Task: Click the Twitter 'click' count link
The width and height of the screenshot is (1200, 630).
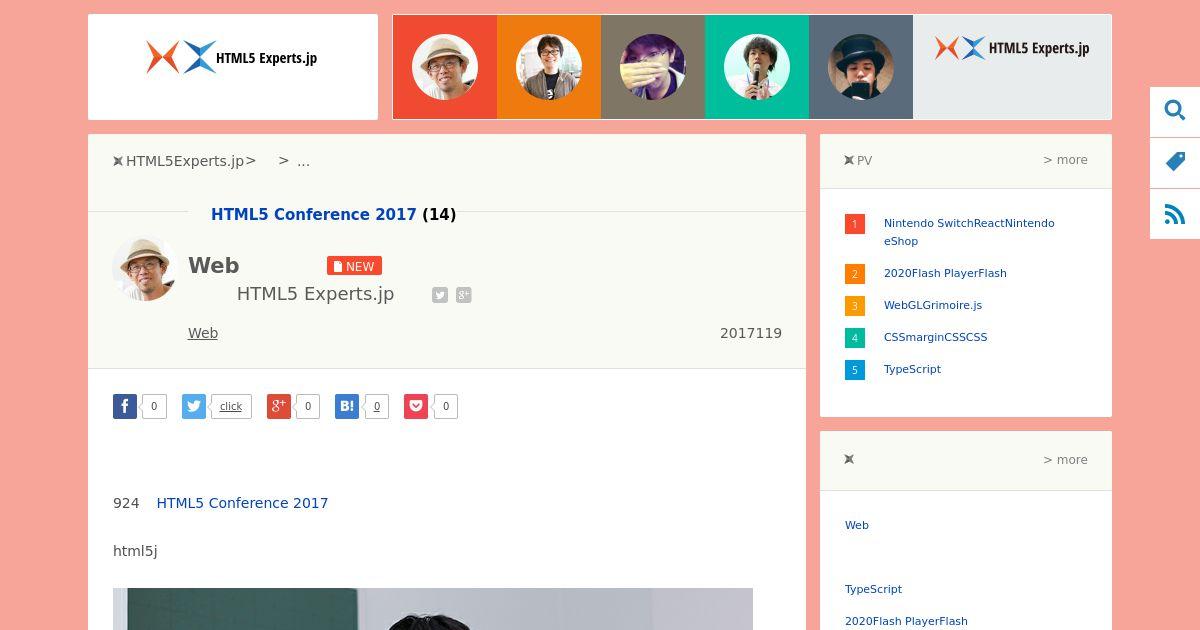Action: pos(231,406)
